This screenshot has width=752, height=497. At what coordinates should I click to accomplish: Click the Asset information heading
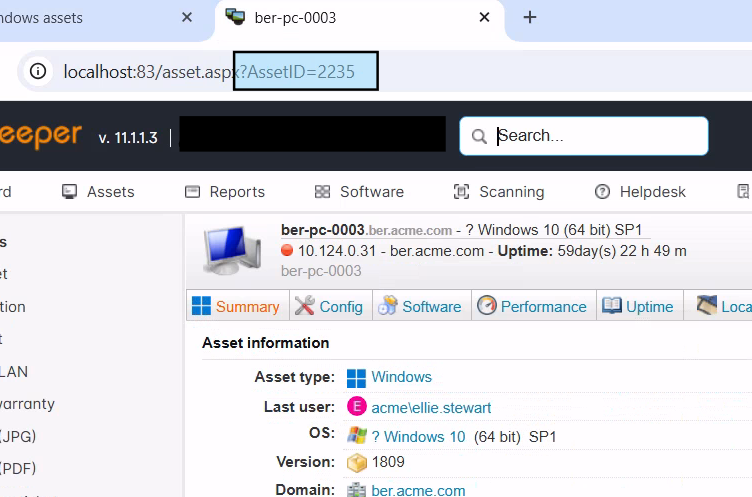tap(266, 343)
